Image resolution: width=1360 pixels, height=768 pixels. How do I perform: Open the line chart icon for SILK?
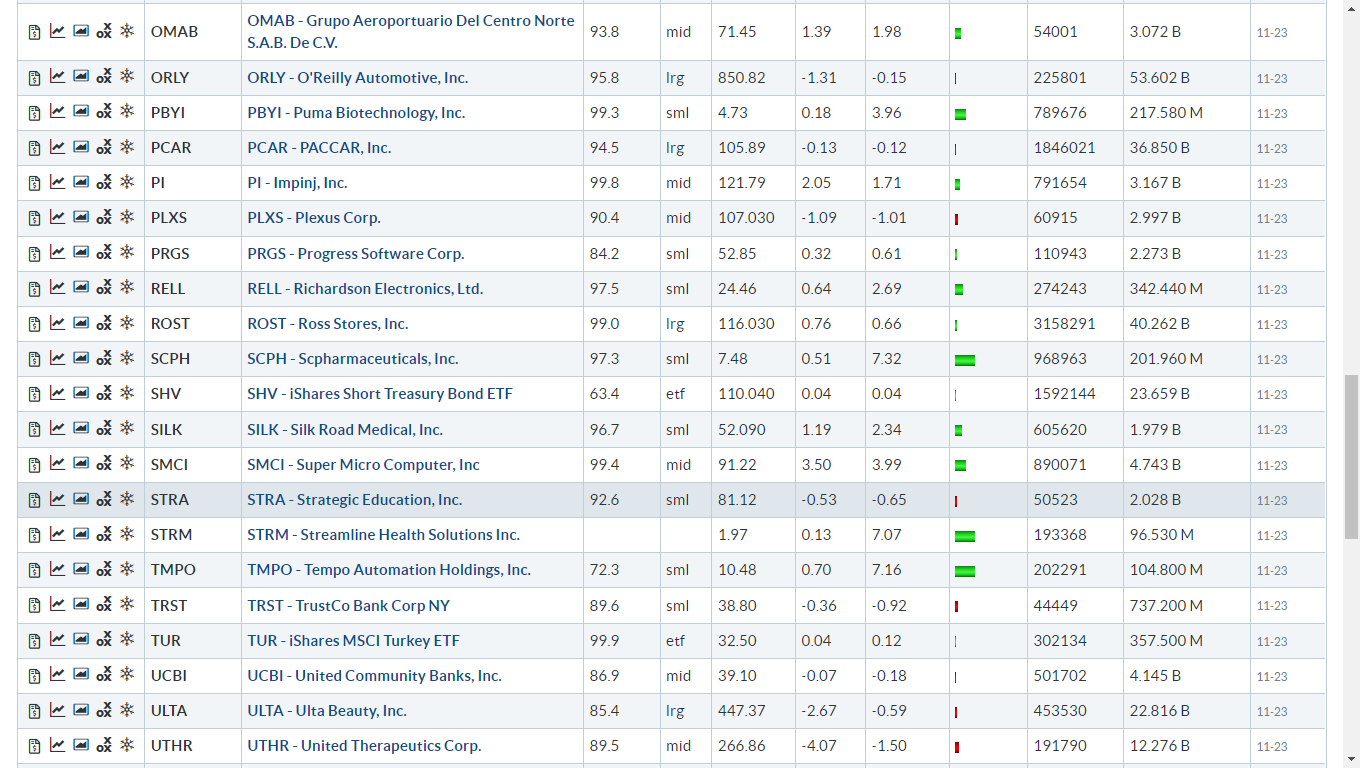point(57,429)
